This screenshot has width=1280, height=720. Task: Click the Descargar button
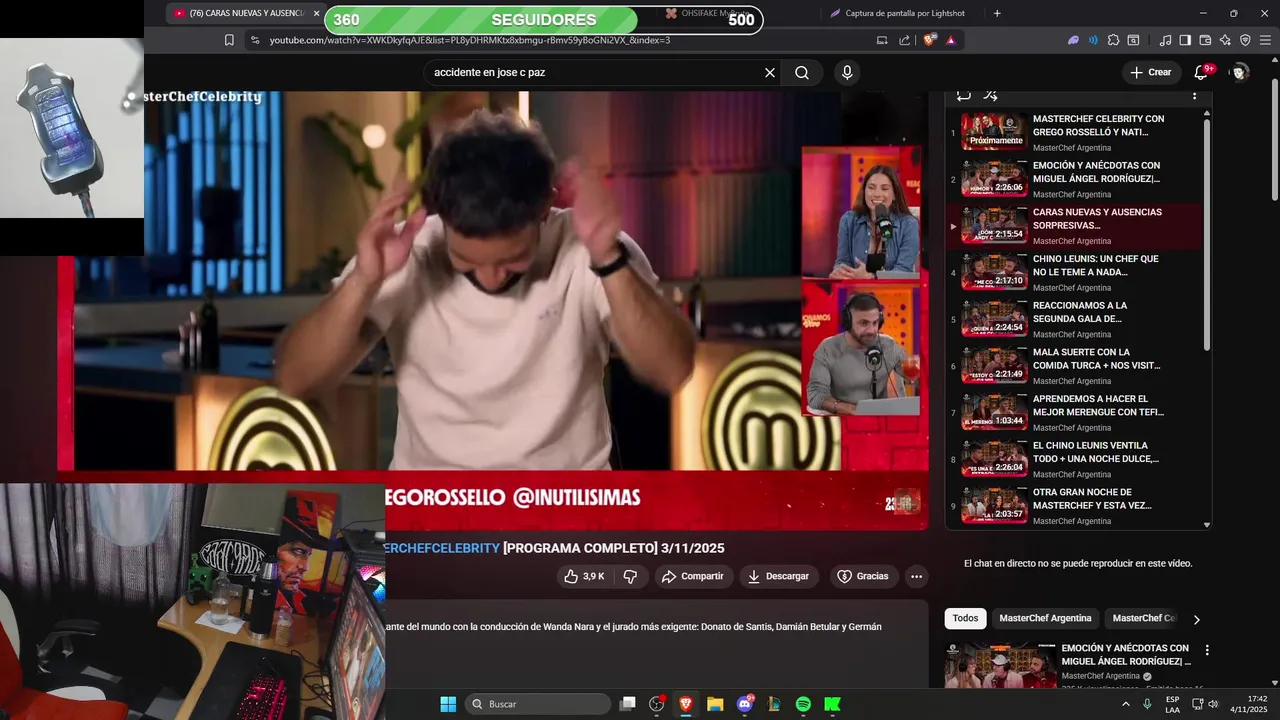click(779, 576)
